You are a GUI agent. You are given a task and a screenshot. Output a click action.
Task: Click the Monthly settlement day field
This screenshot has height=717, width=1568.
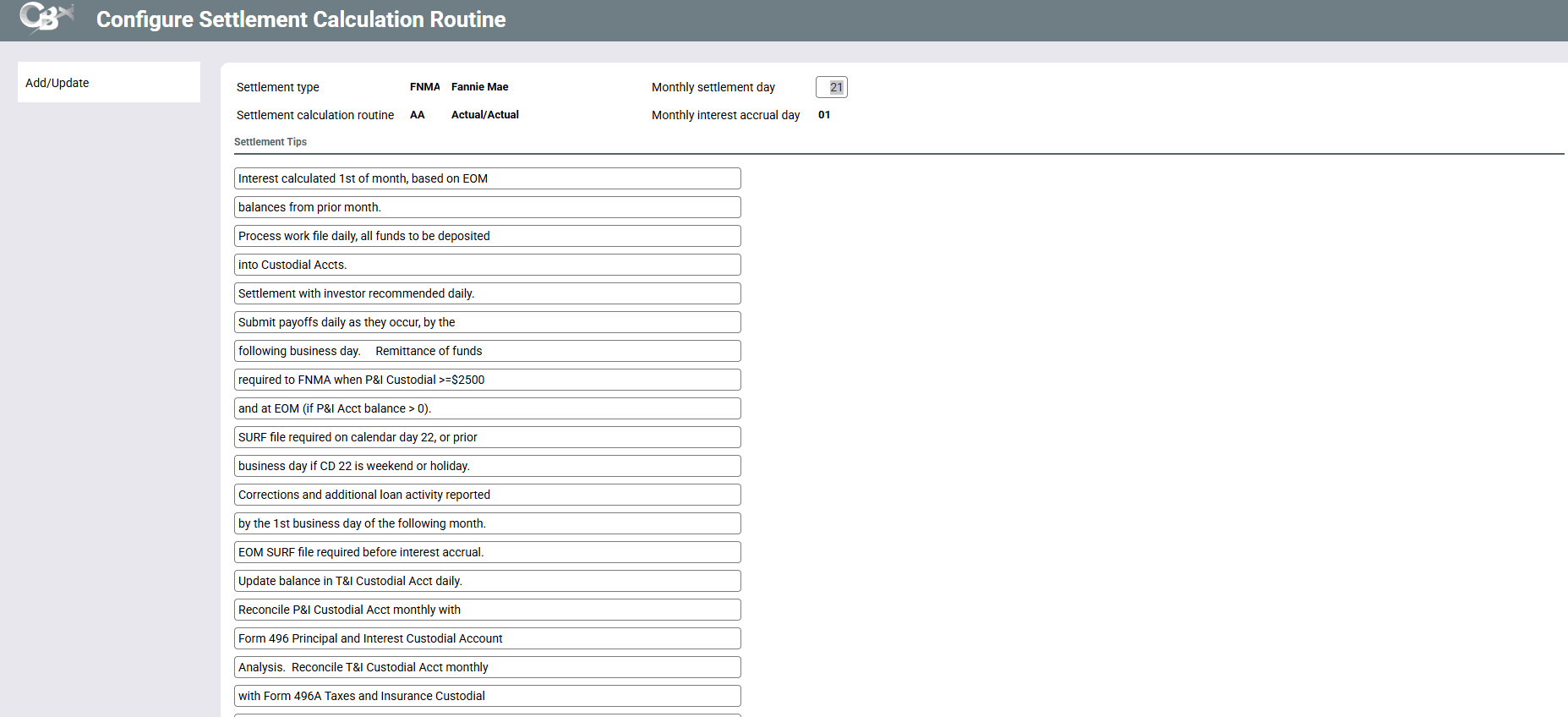(x=831, y=87)
